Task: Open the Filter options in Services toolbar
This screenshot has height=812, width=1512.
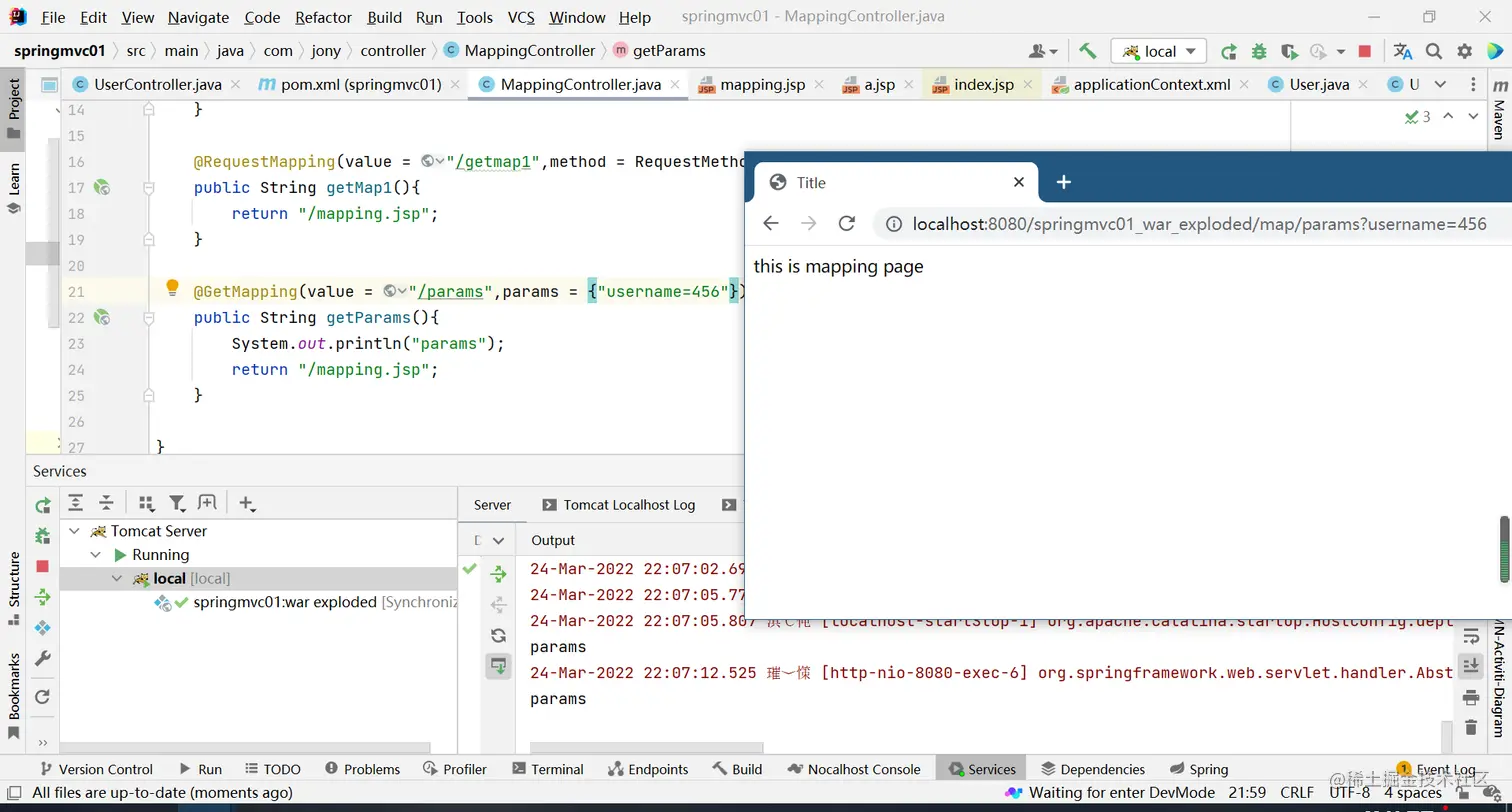Action: 177,503
